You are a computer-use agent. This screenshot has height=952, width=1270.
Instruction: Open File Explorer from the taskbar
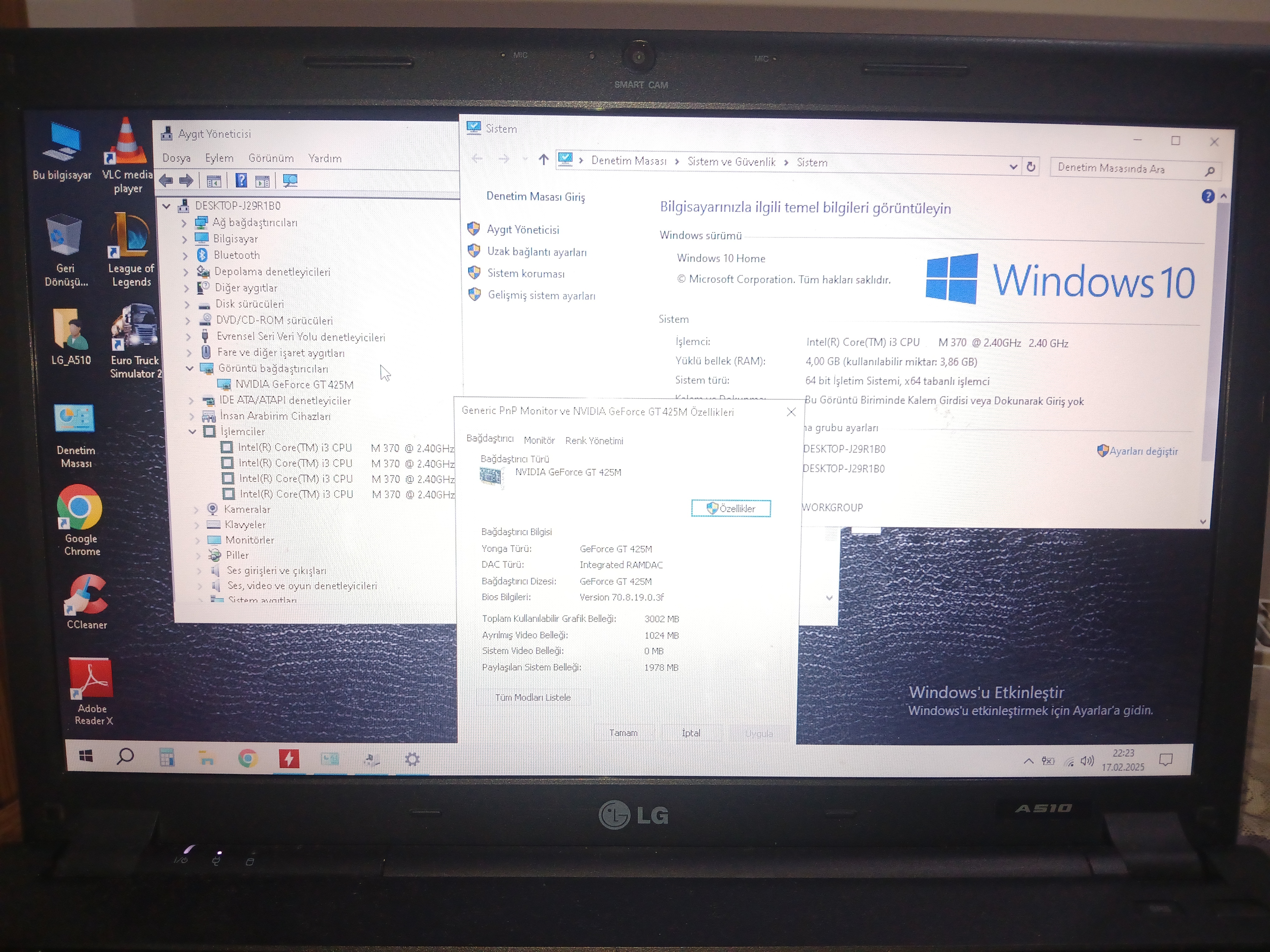(x=206, y=758)
